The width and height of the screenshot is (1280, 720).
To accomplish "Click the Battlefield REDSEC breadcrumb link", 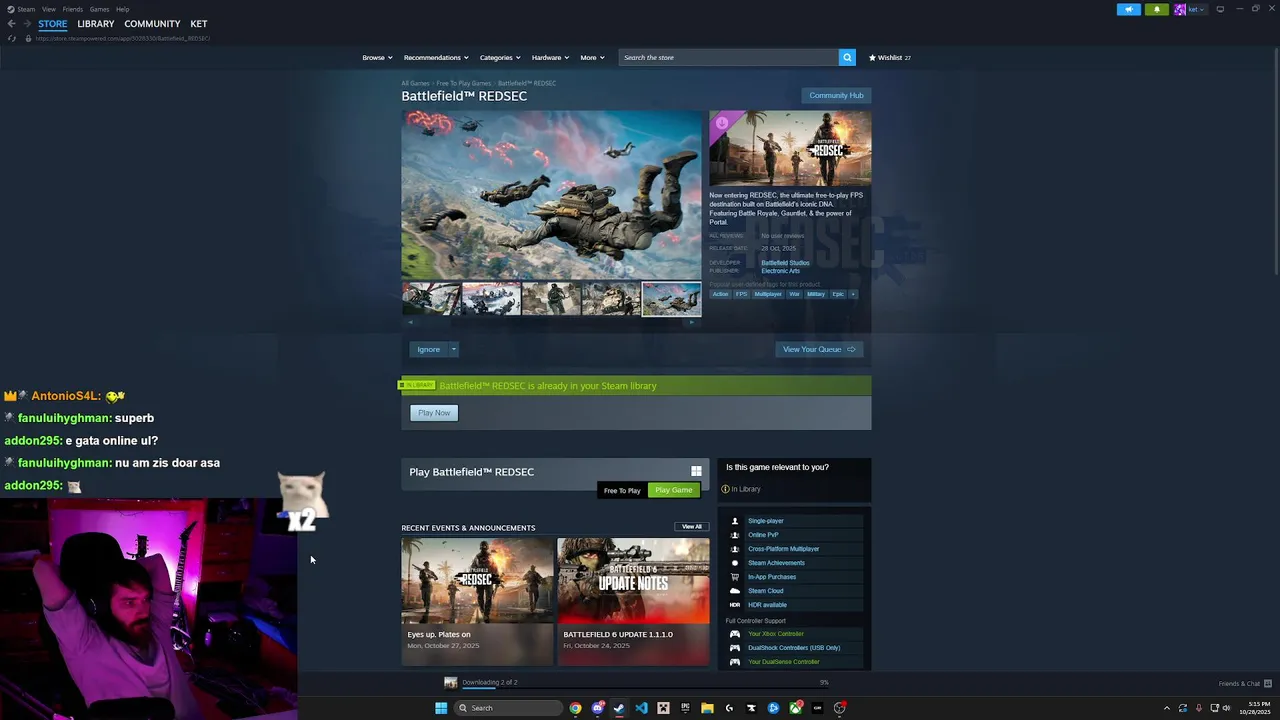I will 527,83.
